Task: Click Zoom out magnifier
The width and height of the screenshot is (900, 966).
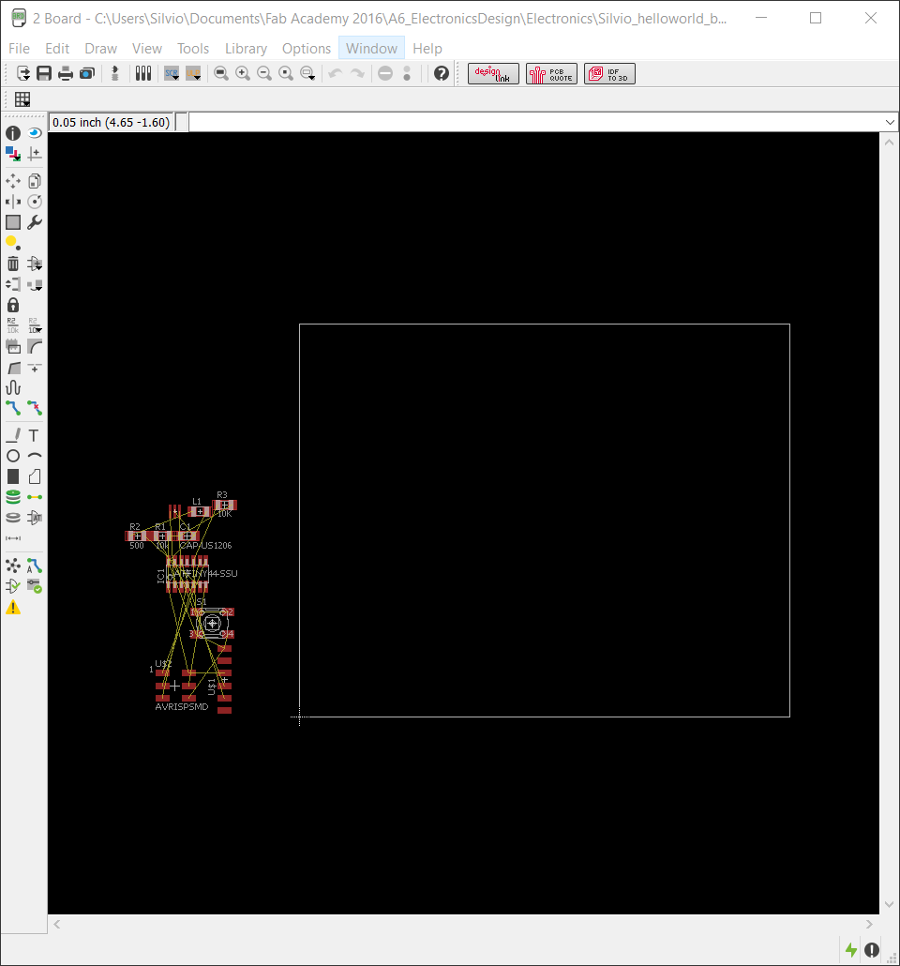Action: click(x=264, y=74)
